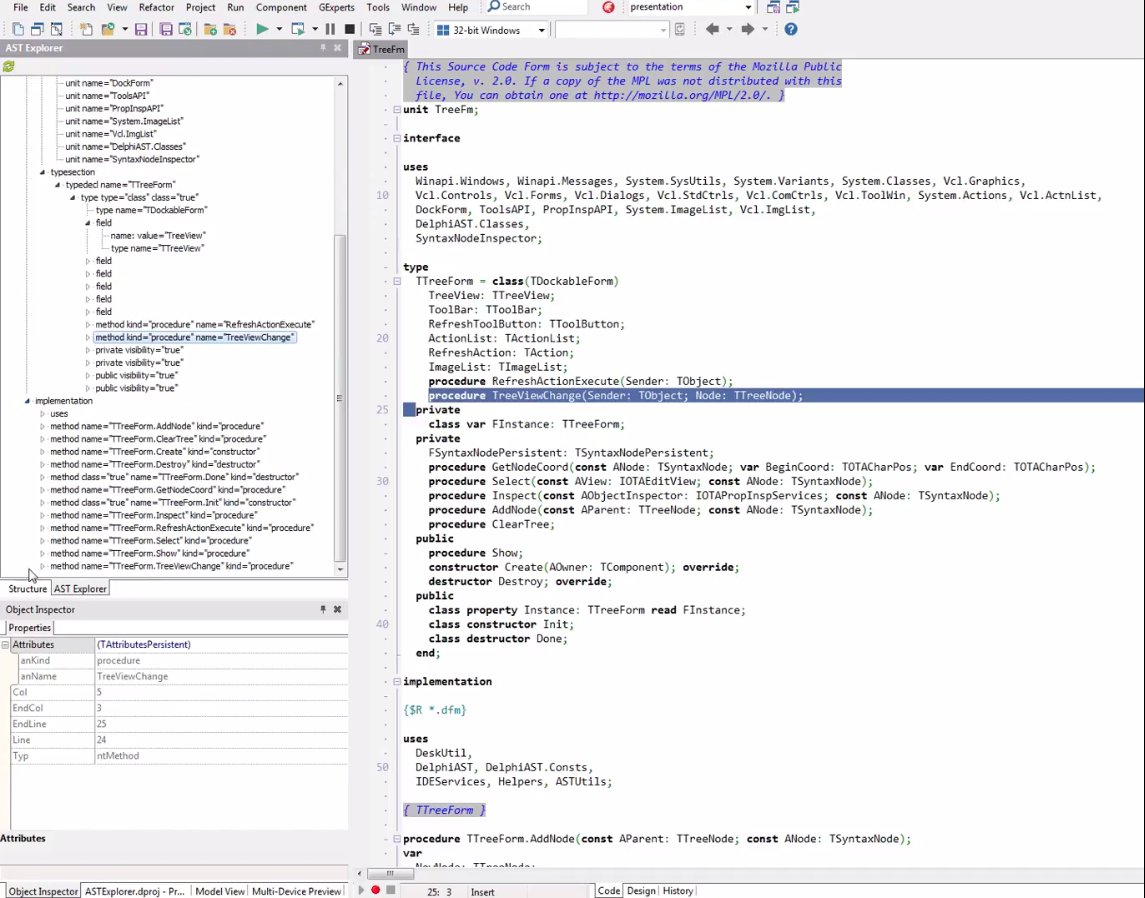
Task: Click the editor horizontal scrollbar thumb
Action: coord(389,873)
